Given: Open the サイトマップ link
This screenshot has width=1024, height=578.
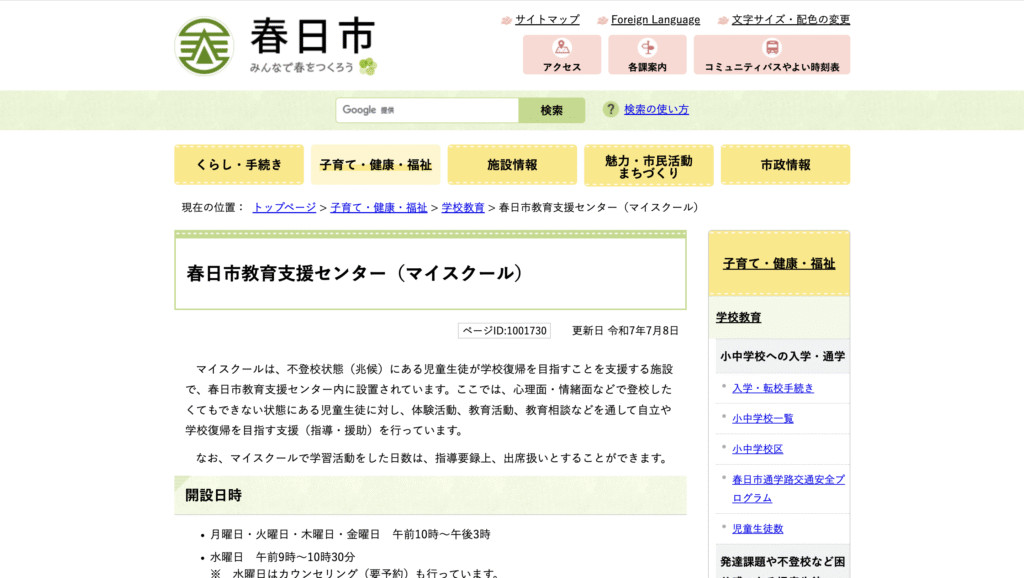Looking at the screenshot, I should [546, 20].
